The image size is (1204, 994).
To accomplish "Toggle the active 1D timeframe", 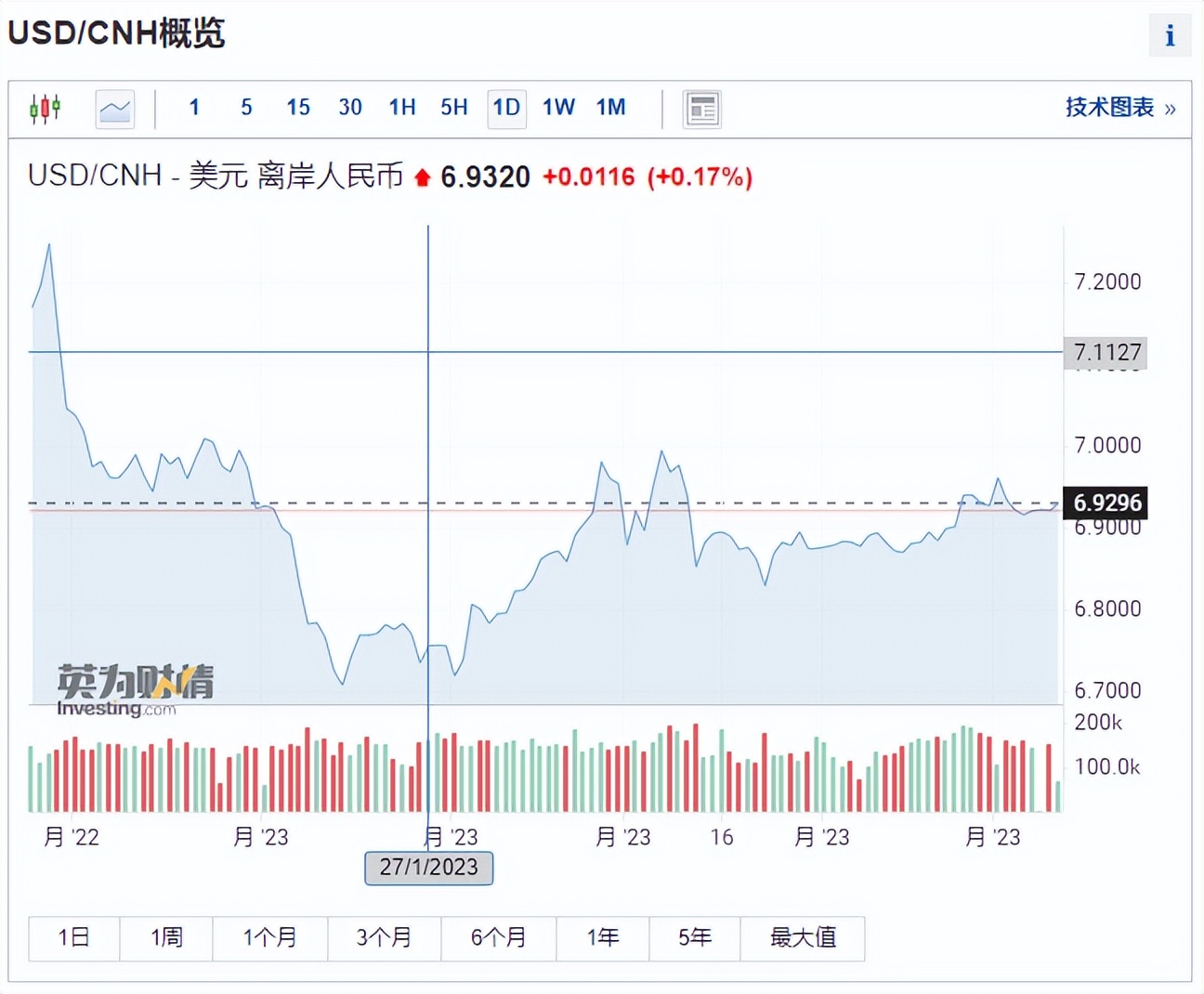I will 506,108.
